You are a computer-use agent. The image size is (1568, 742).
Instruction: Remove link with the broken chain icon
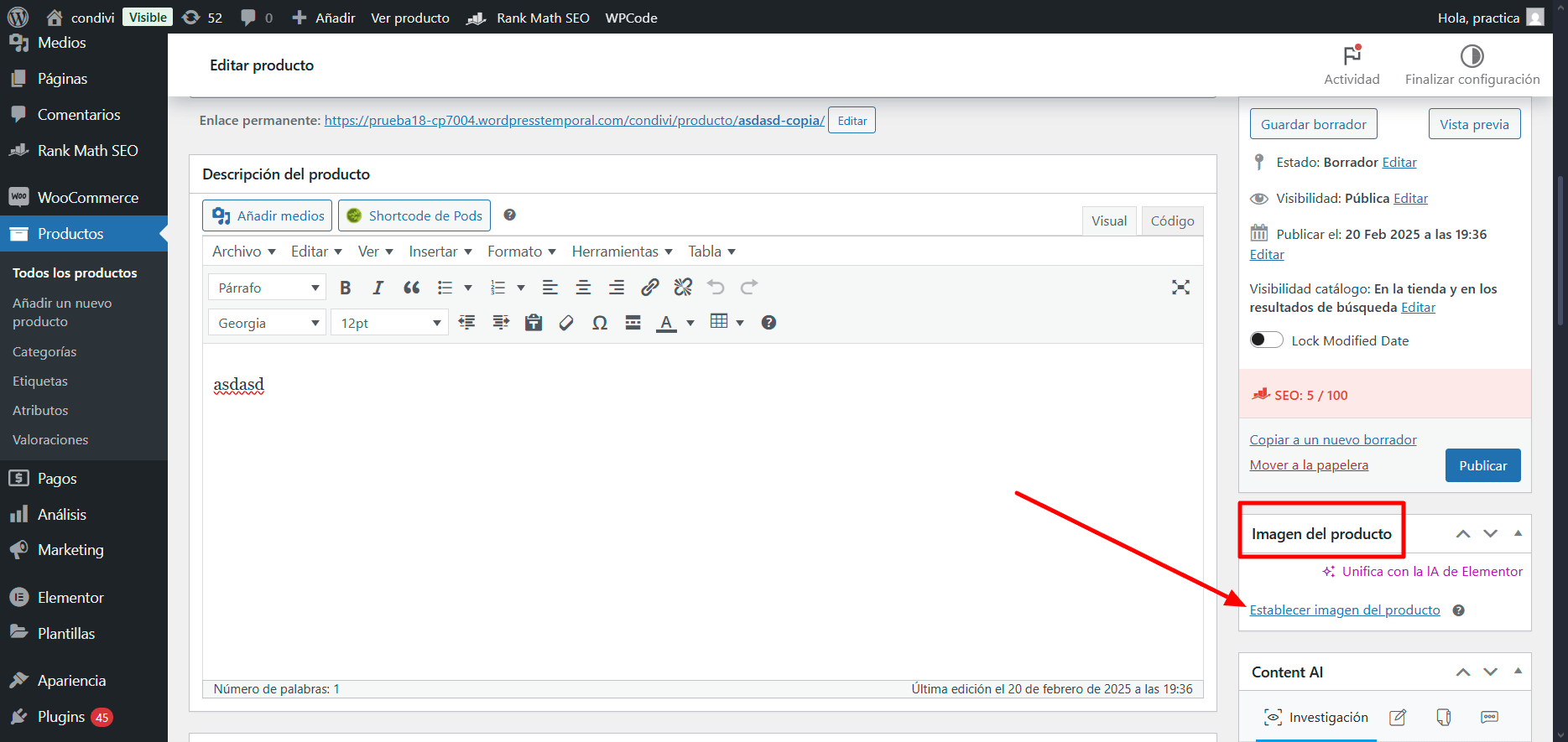[x=683, y=288]
